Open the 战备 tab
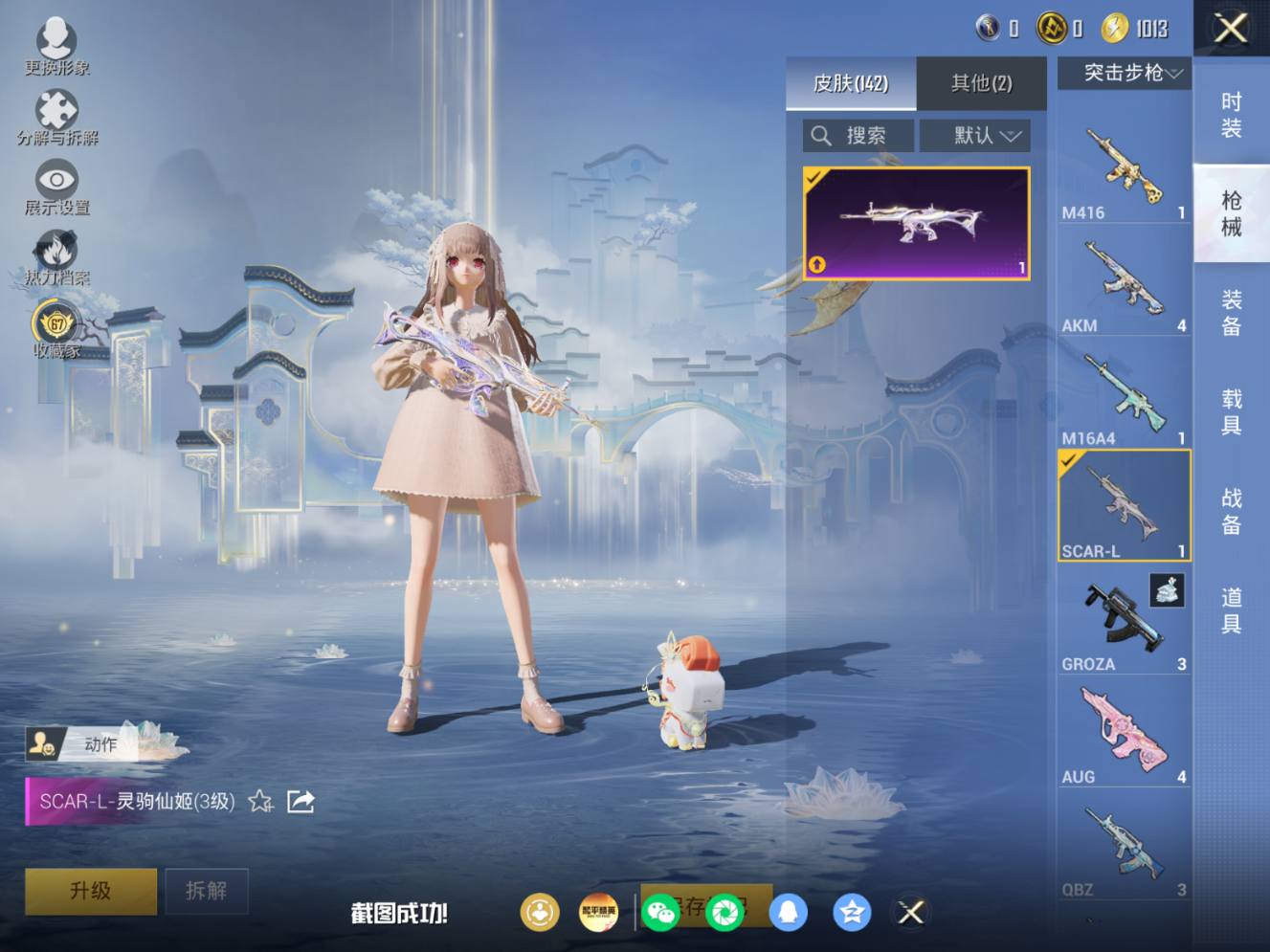This screenshot has height=952, width=1270. (x=1232, y=512)
